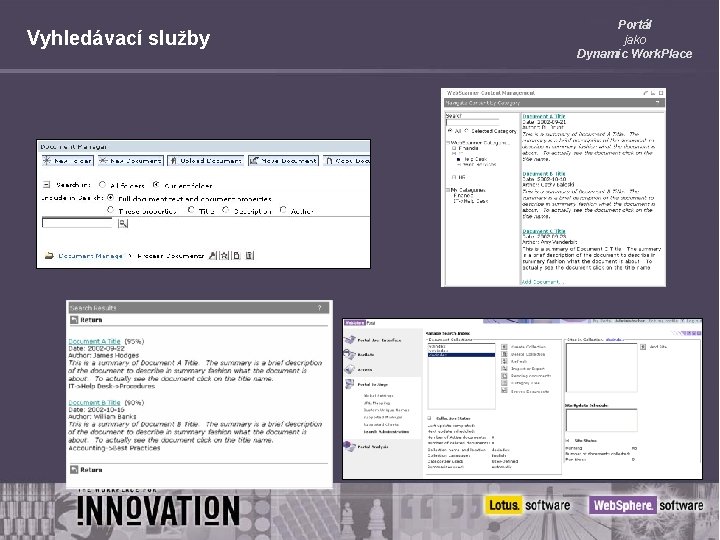Click Create Collection icon
This screenshot has height=540, width=720.
504,347
